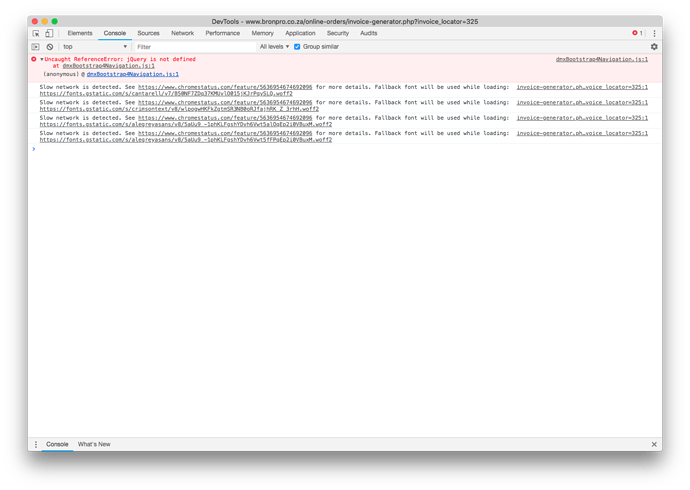
Task: Open chromestatus link in first slow network message
Action: pyautogui.click(x=225, y=87)
